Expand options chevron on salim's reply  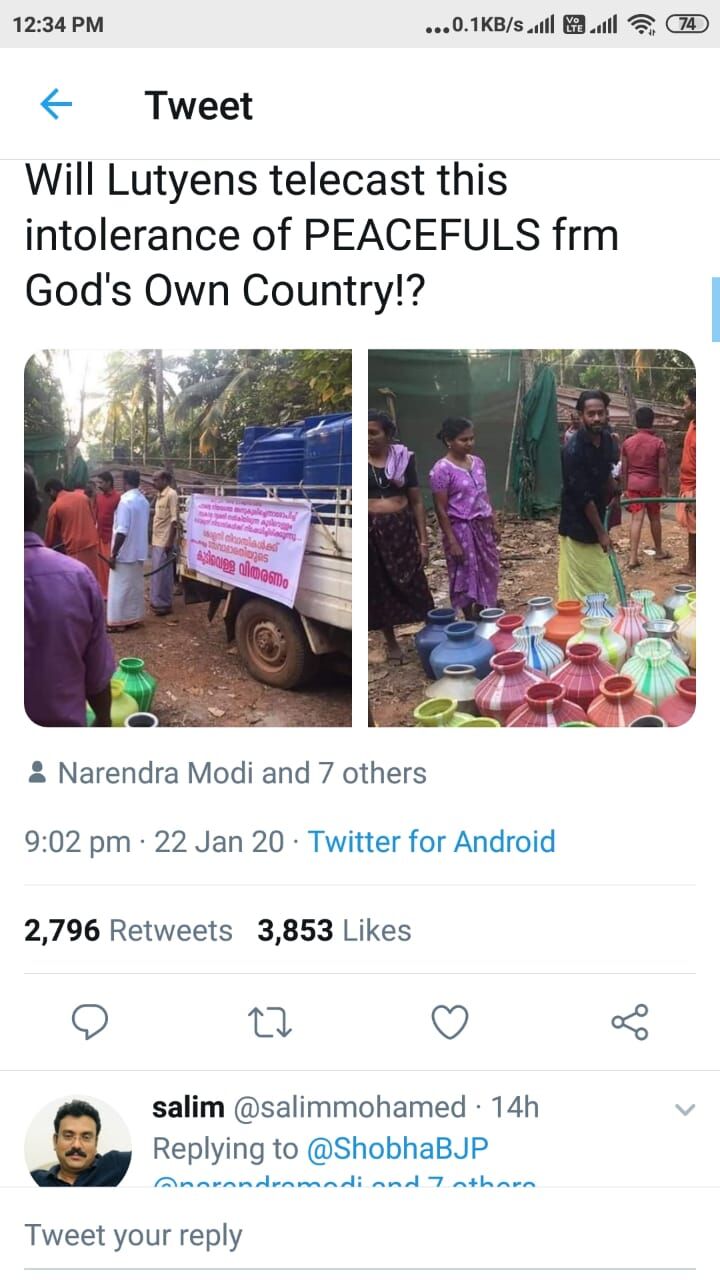pyautogui.click(x=685, y=1109)
